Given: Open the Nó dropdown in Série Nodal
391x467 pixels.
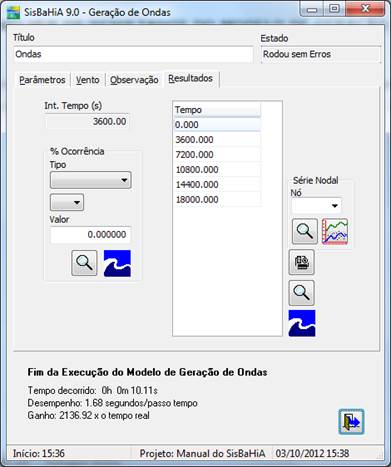Looking at the screenshot, I should 316,206.
